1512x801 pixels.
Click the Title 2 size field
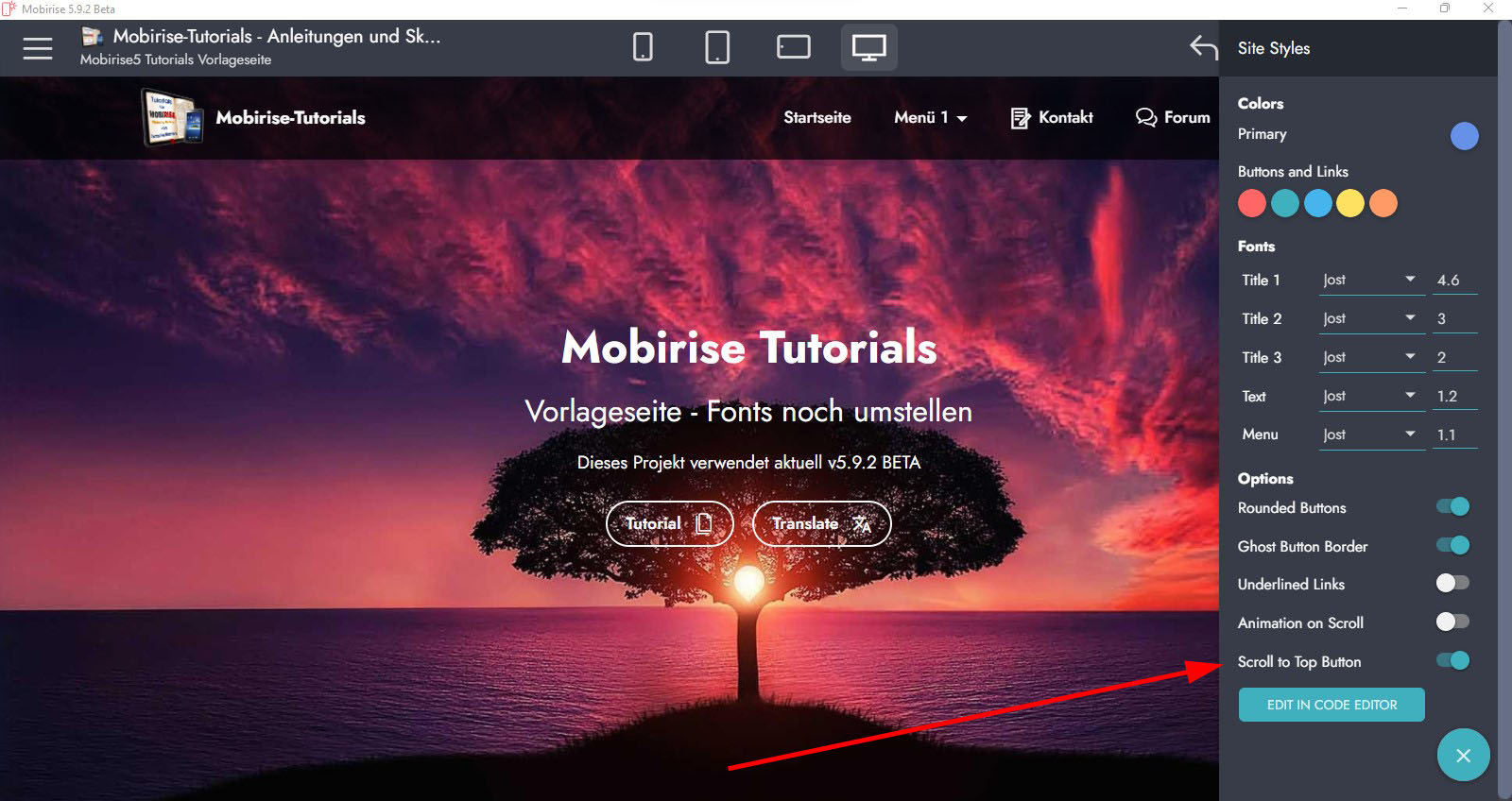coord(1455,318)
